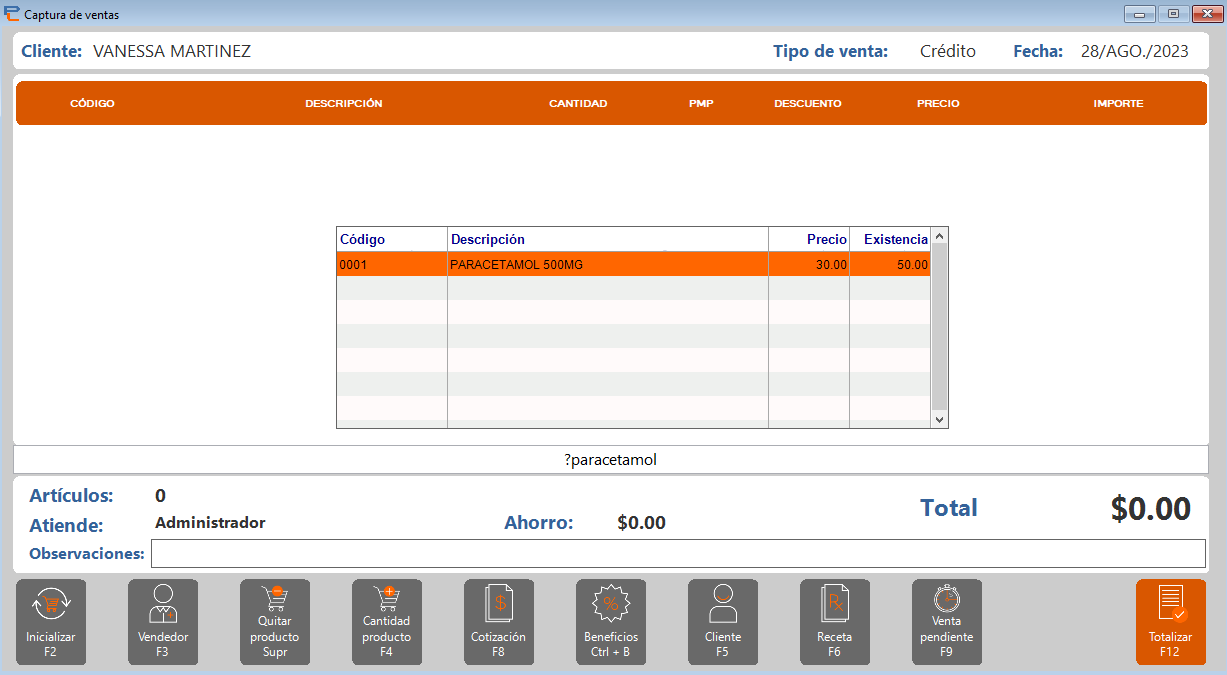Click the app icon in title bar

pyautogui.click(x=12, y=14)
